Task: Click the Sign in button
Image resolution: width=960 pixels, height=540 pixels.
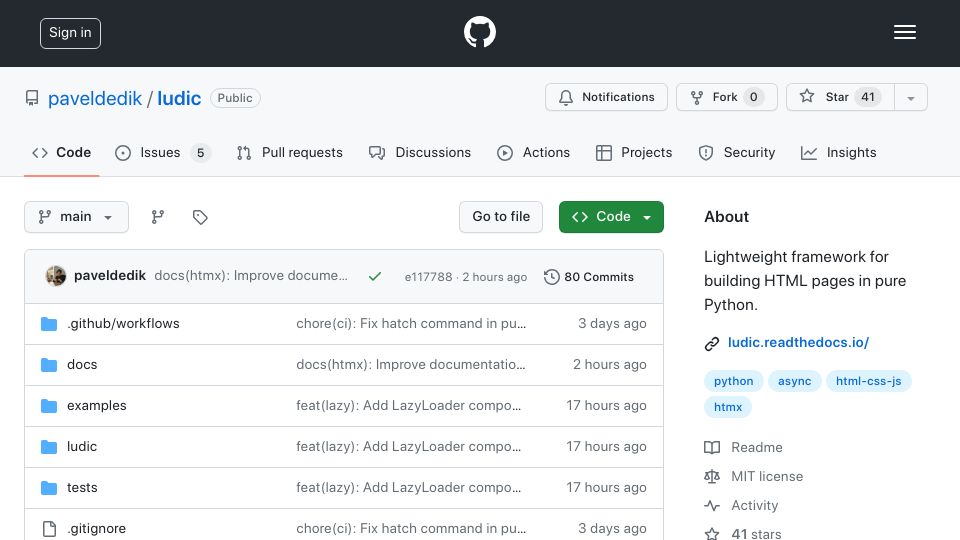Action: pos(70,33)
